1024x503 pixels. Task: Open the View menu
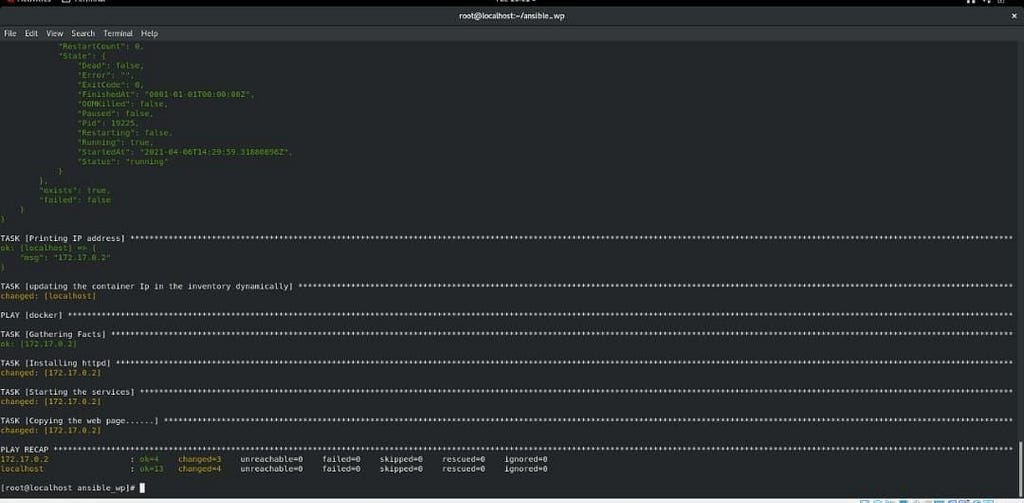(55, 33)
